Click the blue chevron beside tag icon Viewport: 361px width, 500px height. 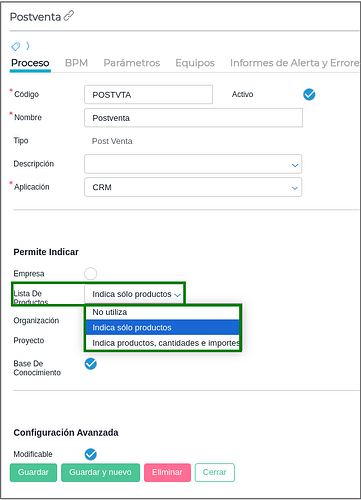pyautogui.click(x=28, y=46)
